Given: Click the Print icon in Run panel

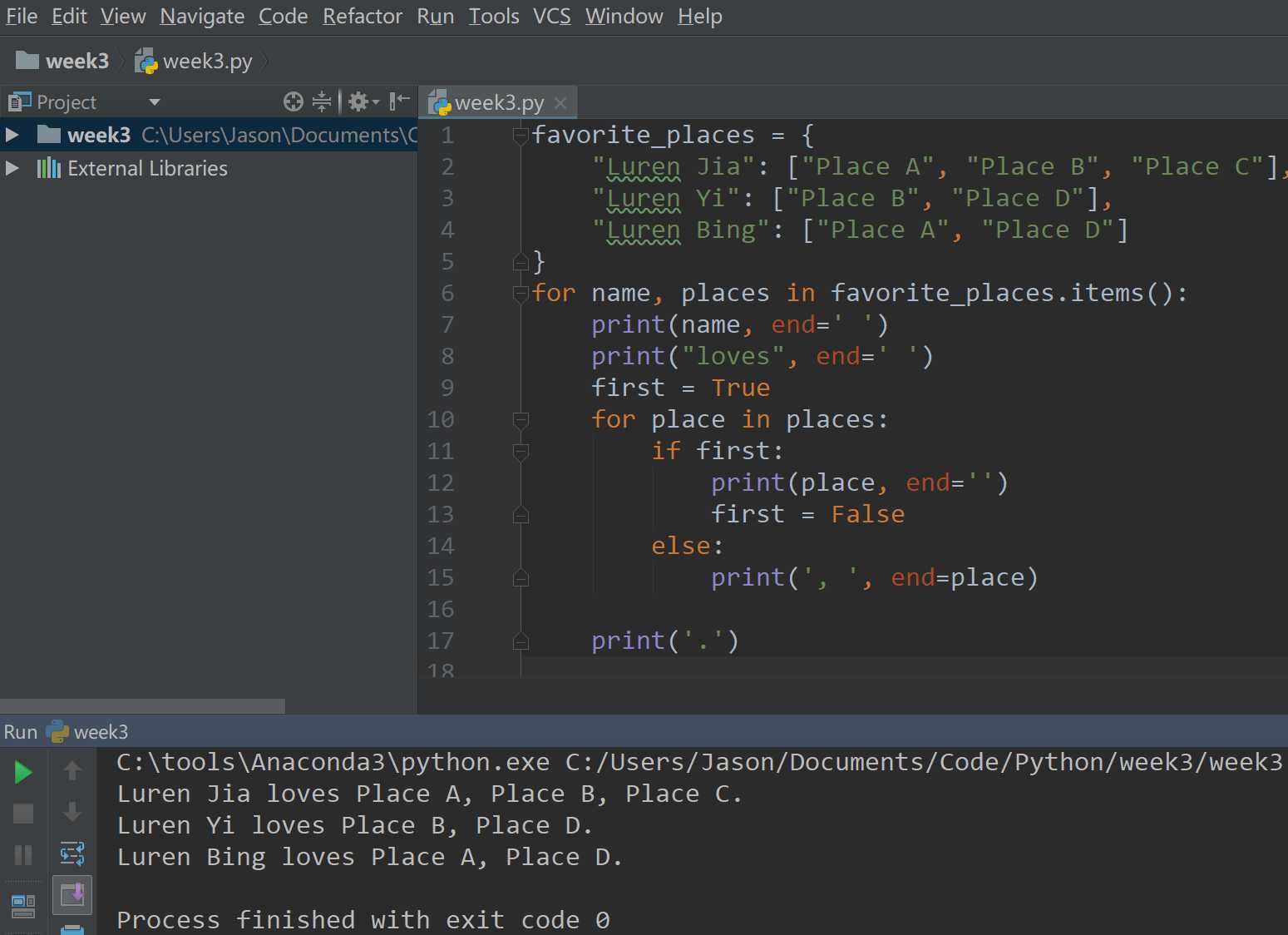Looking at the screenshot, I should (x=72, y=929).
